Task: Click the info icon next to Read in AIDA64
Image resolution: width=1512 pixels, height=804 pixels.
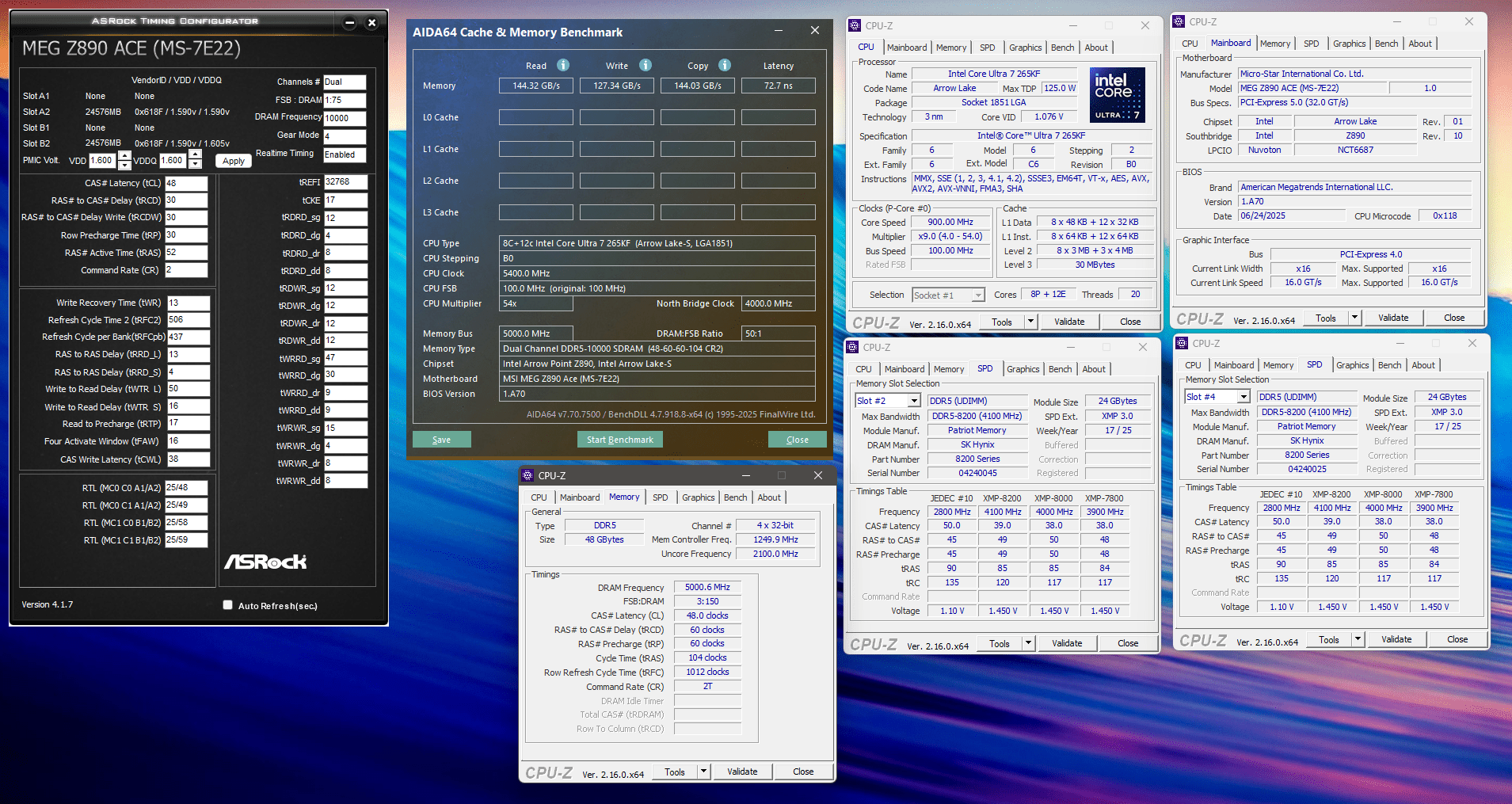Action: pos(563,65)
